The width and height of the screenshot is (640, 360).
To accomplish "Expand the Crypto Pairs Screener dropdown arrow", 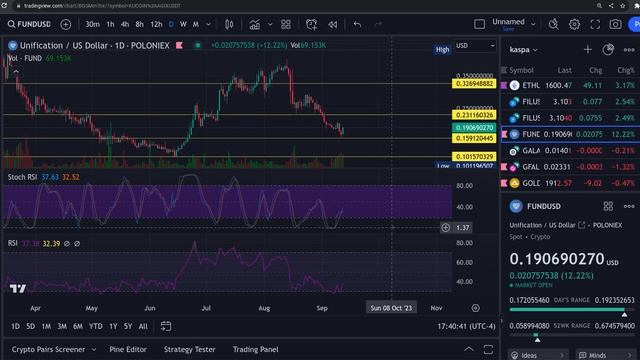I will [94, 350].
